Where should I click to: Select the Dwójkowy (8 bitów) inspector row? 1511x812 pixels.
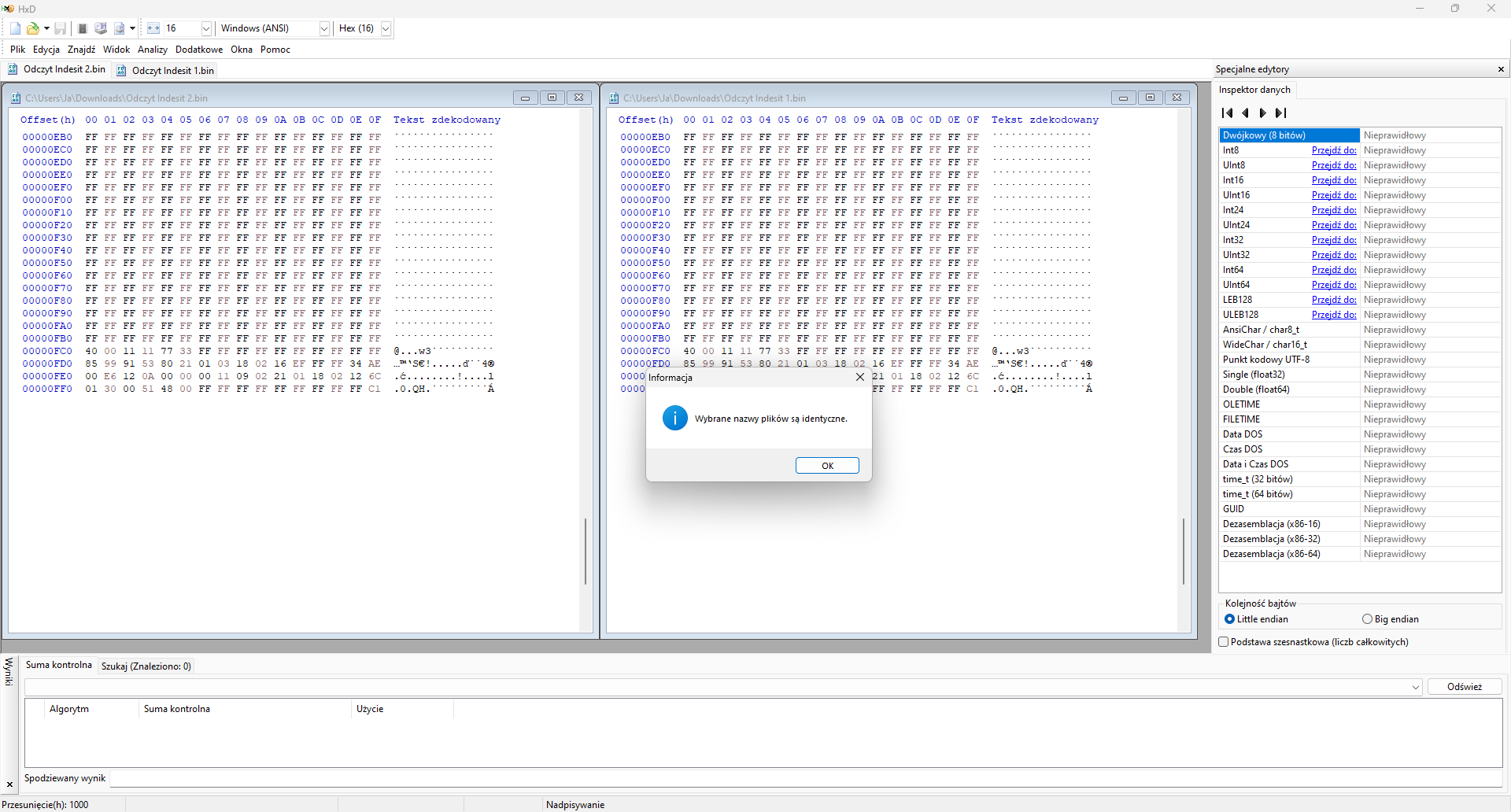(x=1360, y=135)
